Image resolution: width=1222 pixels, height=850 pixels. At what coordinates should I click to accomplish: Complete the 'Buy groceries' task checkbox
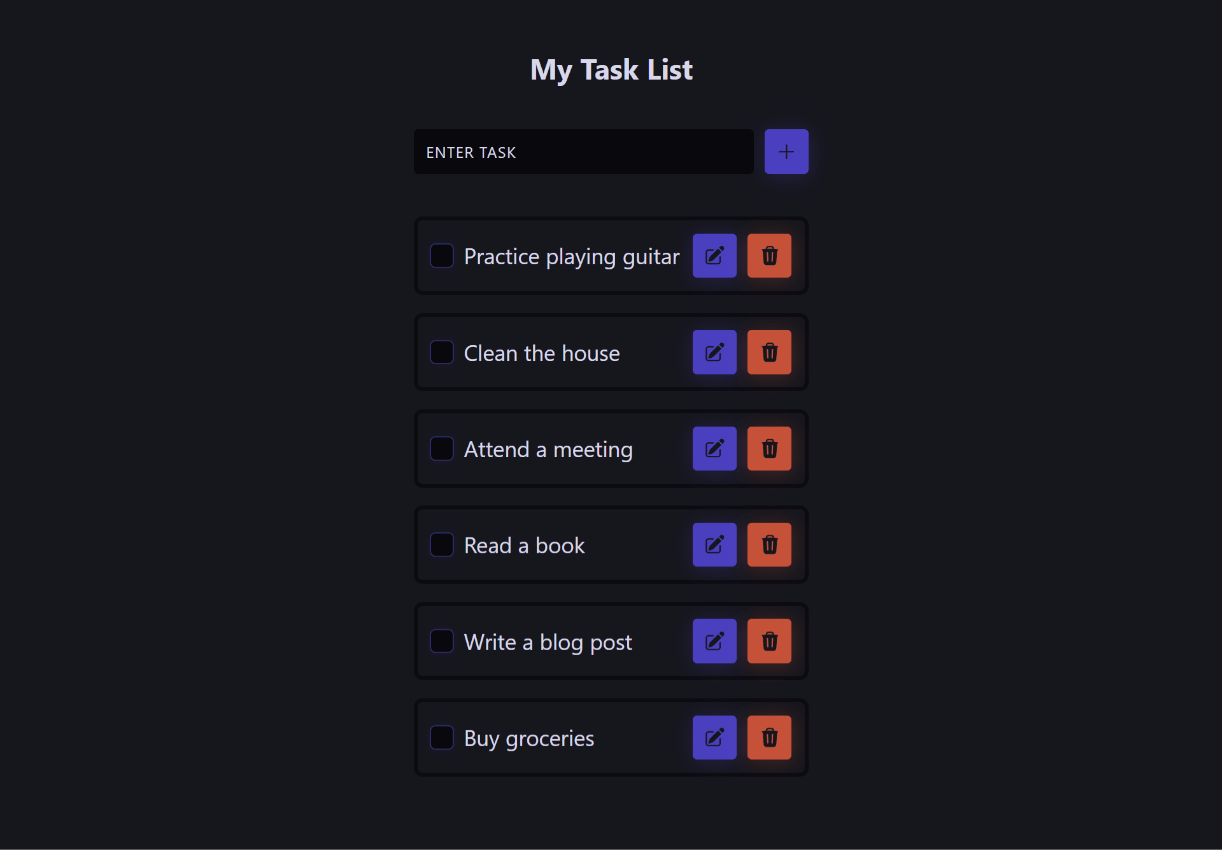pyautogui.click(x=442, y=738)
